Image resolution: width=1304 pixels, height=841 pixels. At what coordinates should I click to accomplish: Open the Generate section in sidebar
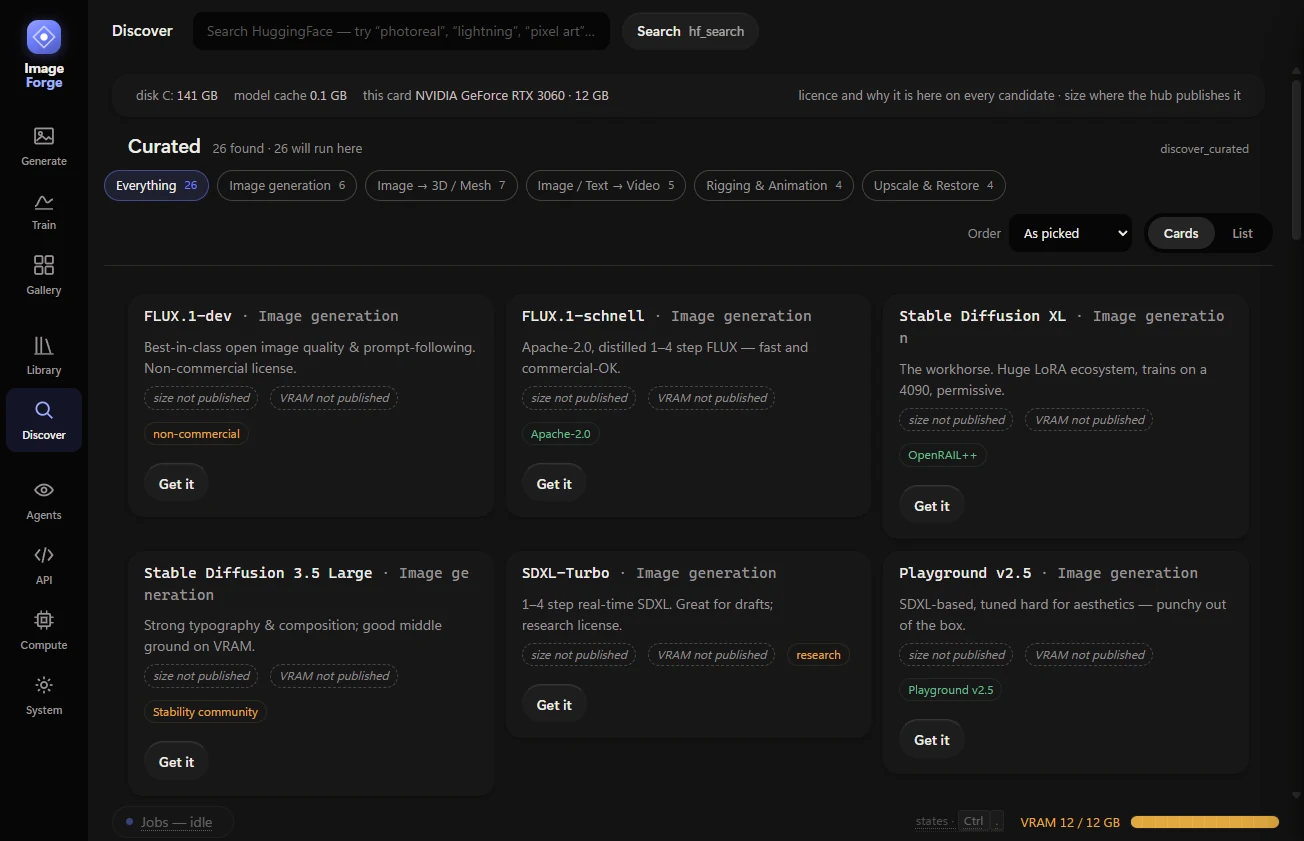[44, 146]
